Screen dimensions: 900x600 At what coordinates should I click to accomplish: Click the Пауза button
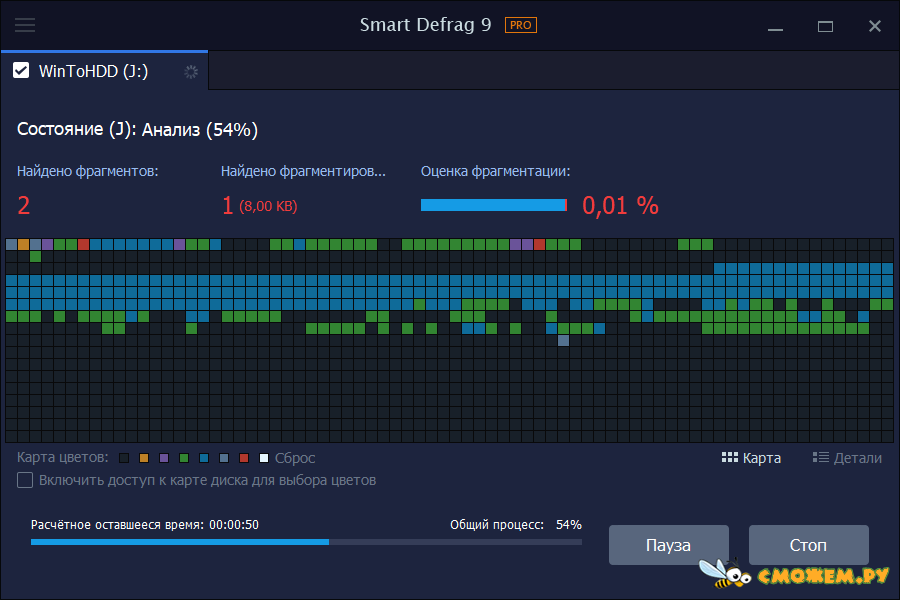[669, 545]
